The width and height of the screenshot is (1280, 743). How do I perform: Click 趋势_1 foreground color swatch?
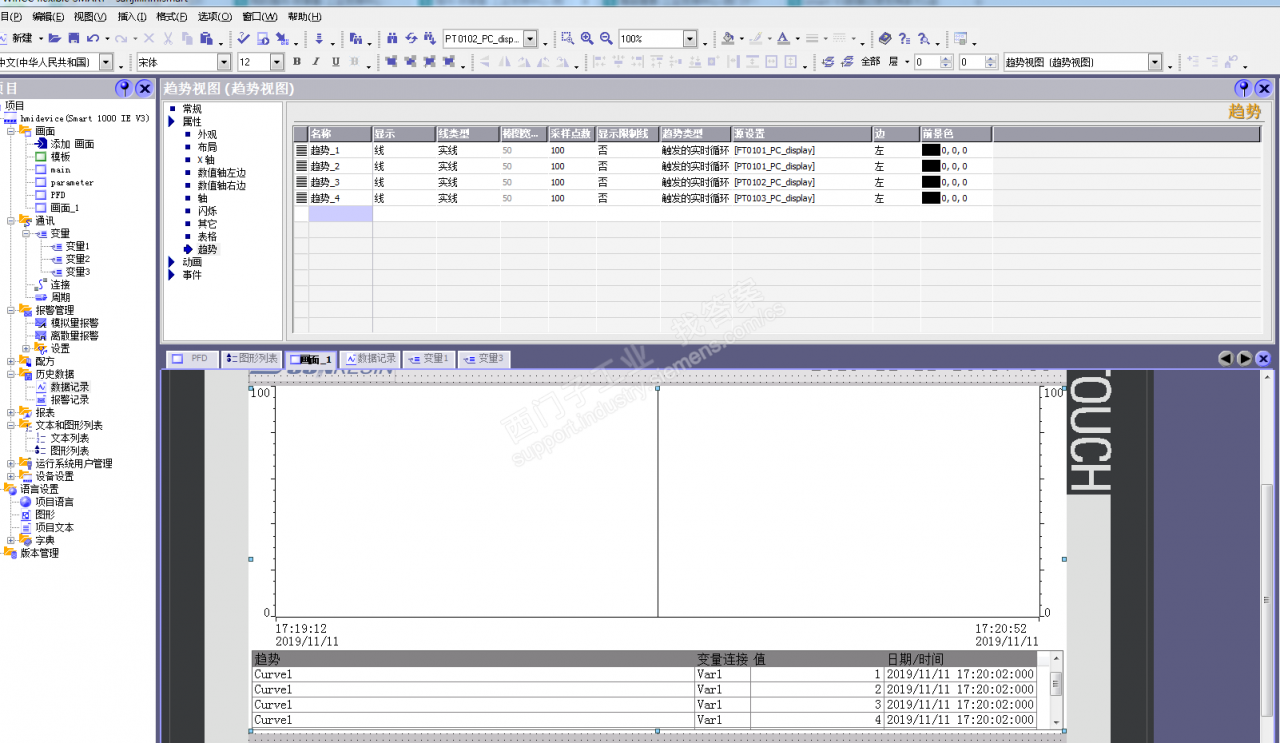coord(930,150)
